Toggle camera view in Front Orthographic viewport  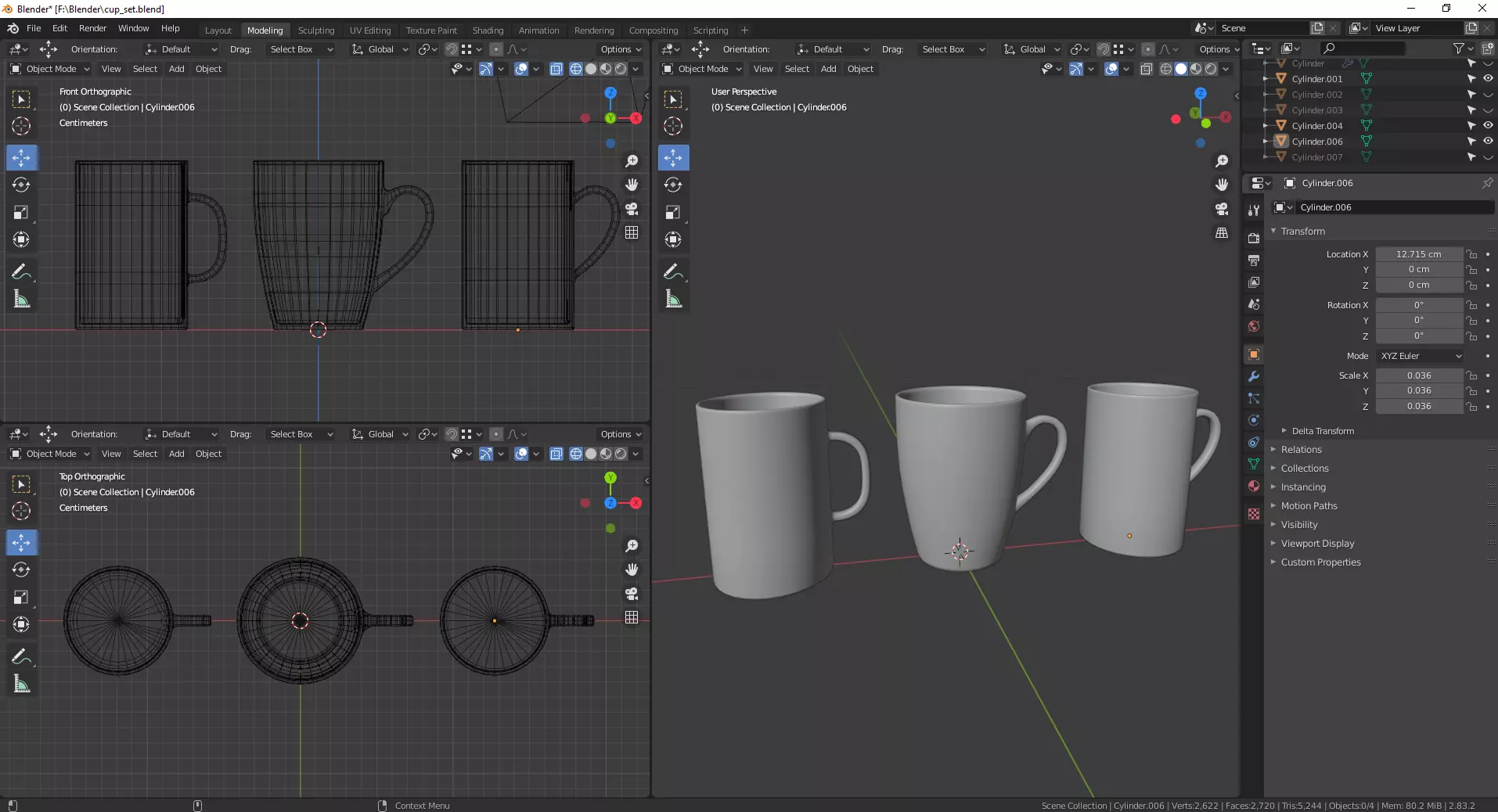pos(632,209)
